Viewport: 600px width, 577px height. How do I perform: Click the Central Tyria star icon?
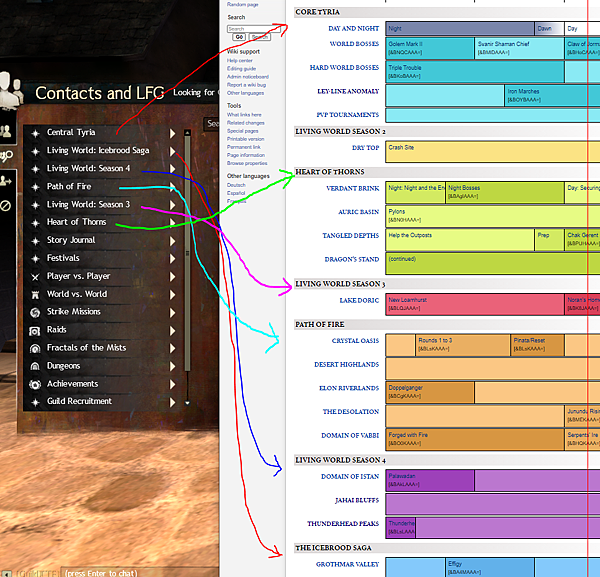[x=35, y=134]
